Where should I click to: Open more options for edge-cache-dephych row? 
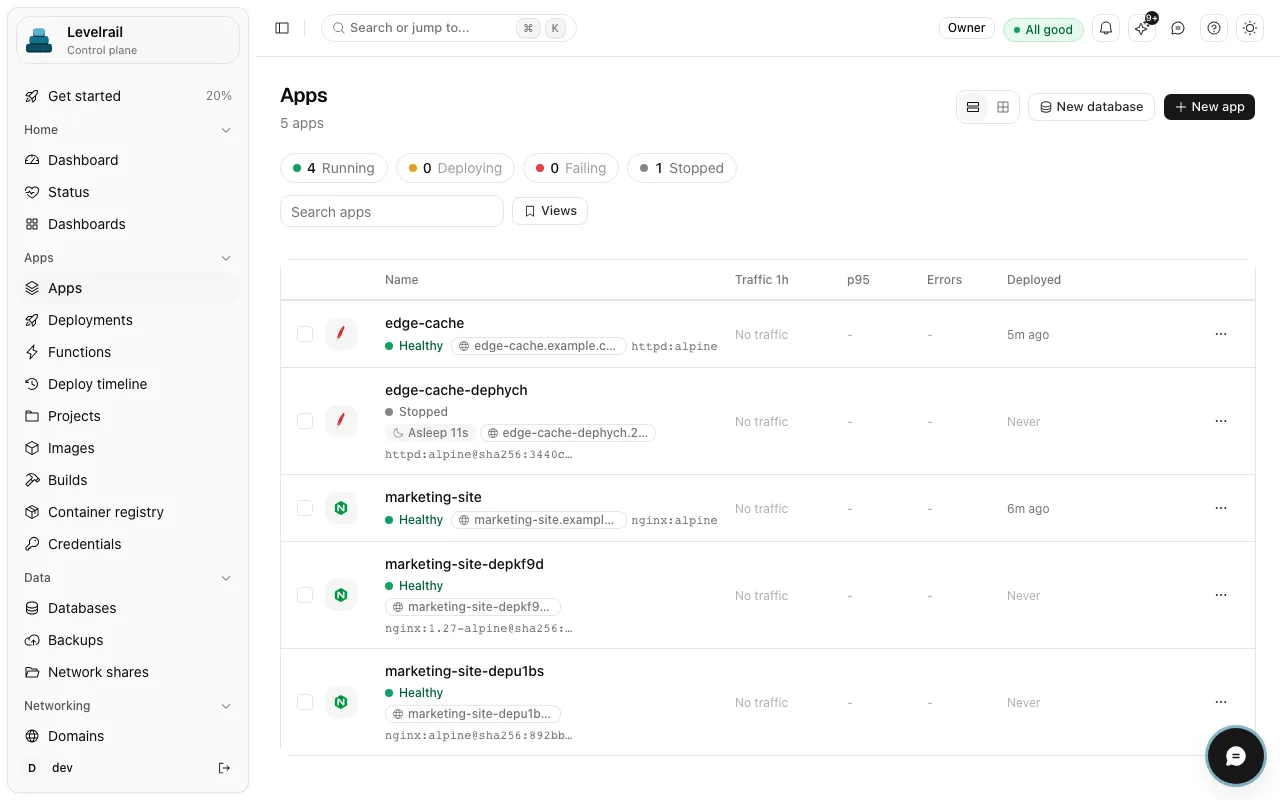(x=1221, y=421)
